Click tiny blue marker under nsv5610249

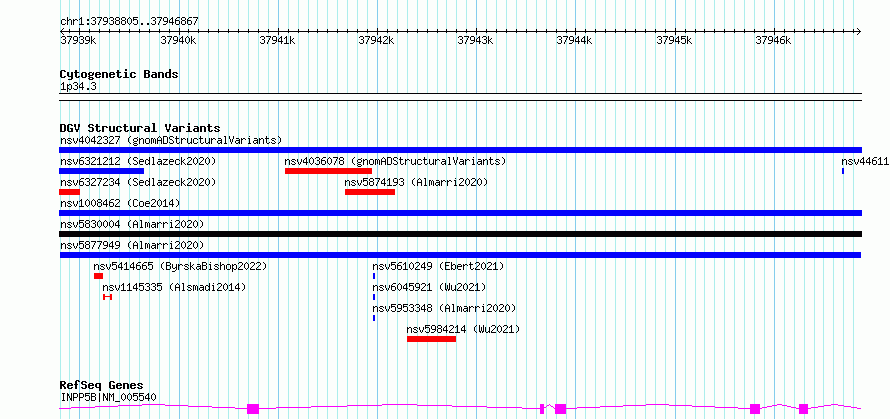coord(374,276)
